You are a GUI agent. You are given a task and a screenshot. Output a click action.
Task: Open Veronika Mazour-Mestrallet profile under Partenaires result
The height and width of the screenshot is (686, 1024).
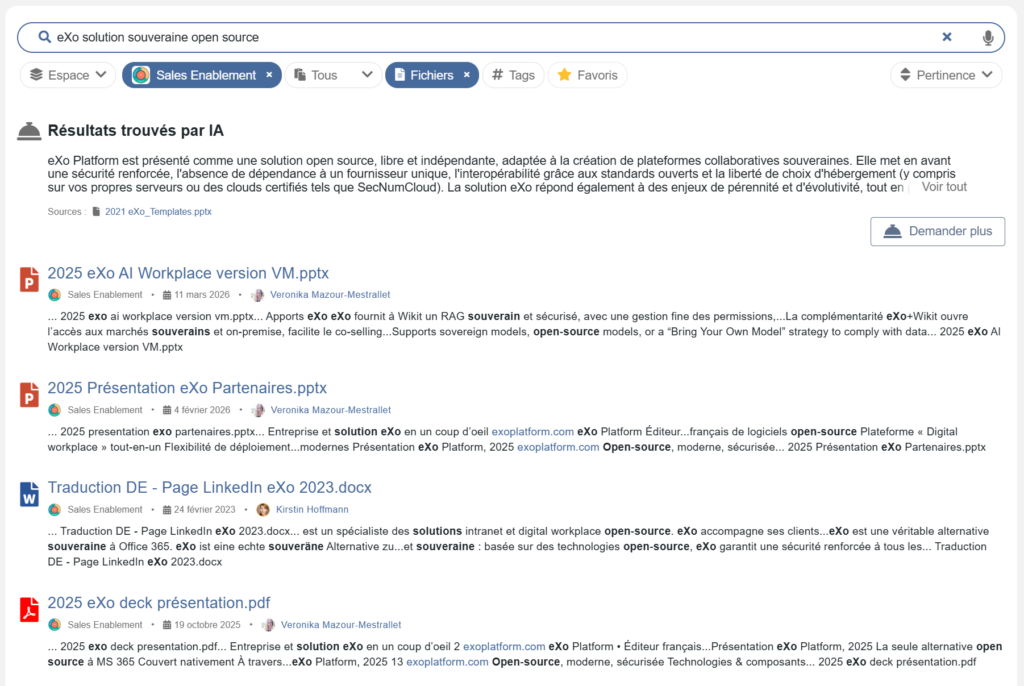330,410
